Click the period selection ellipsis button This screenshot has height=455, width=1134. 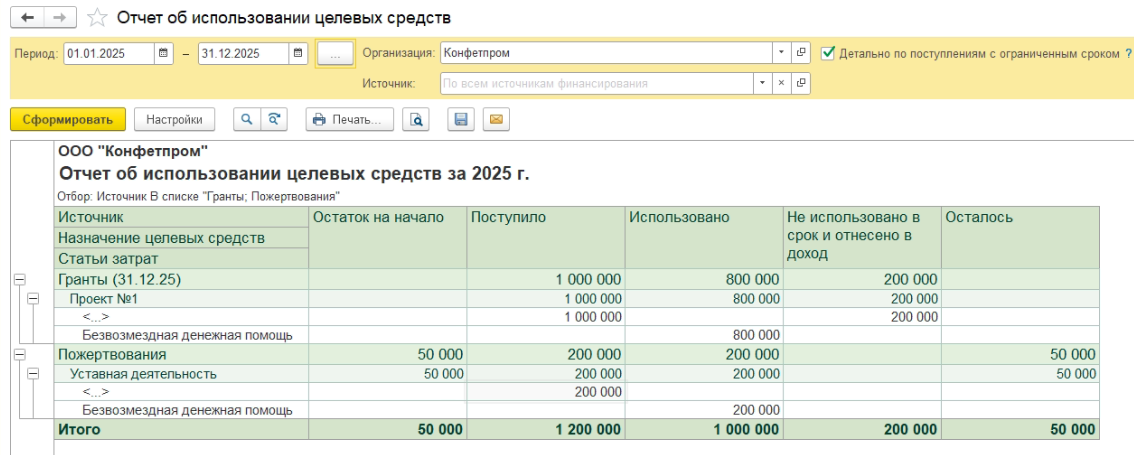tap(334, 54)
